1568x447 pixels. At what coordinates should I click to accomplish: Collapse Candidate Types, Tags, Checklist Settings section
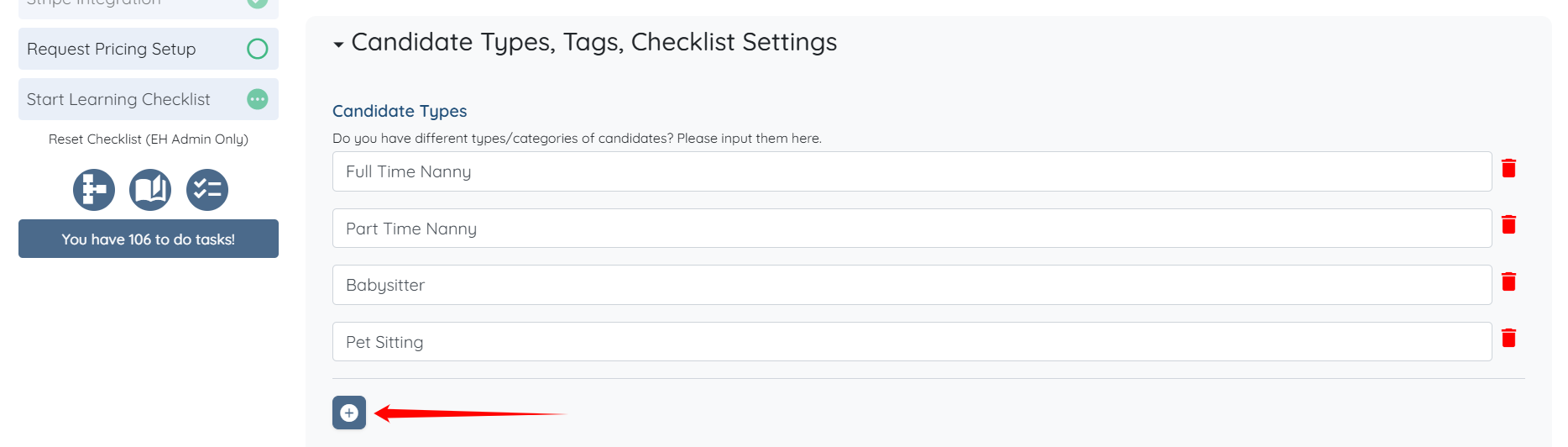(x=338, y=44)
